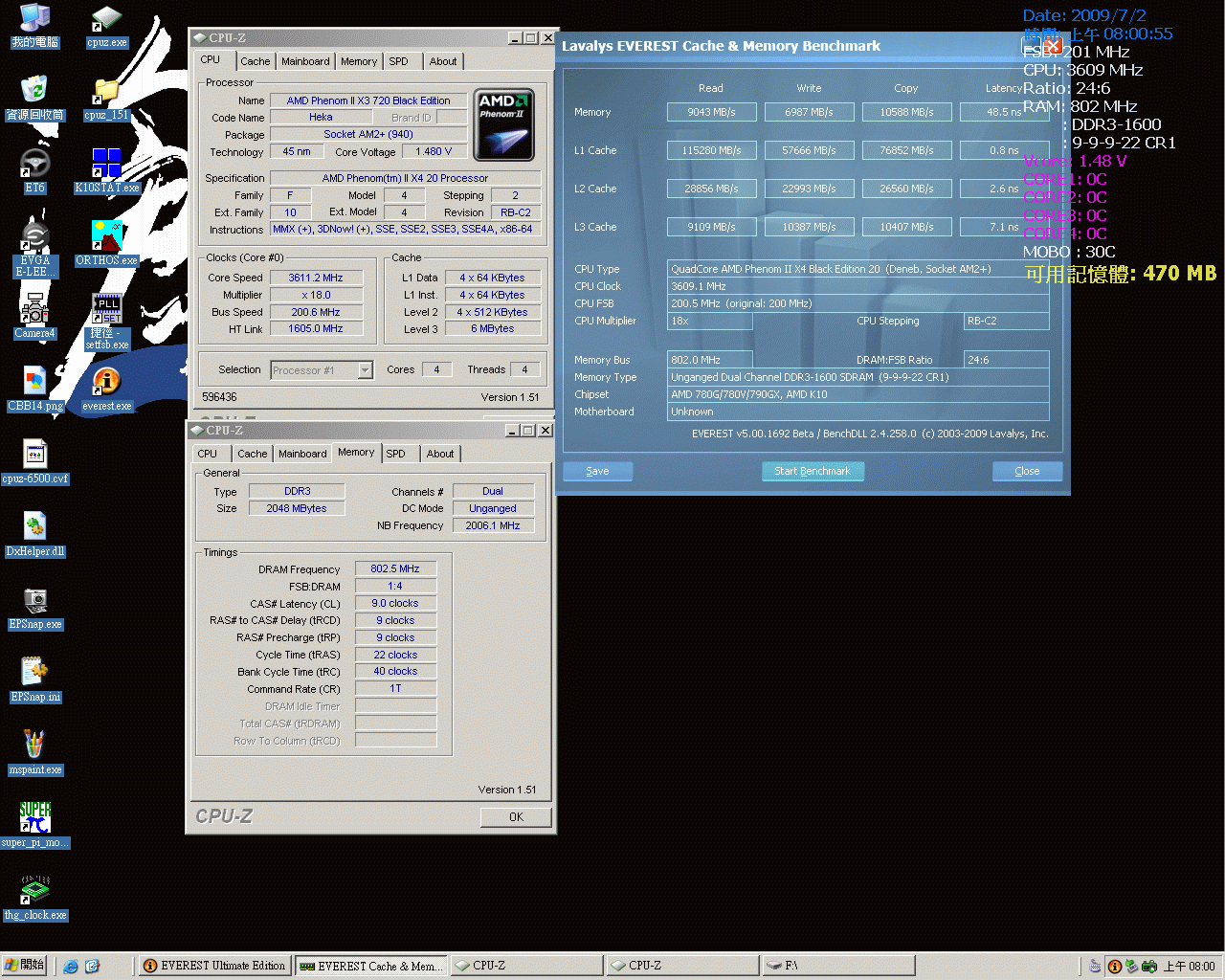Open My Computer desktop icon
Viewport: 1225px width, 980px height.
pyautogui.click(x=35, y=27)
